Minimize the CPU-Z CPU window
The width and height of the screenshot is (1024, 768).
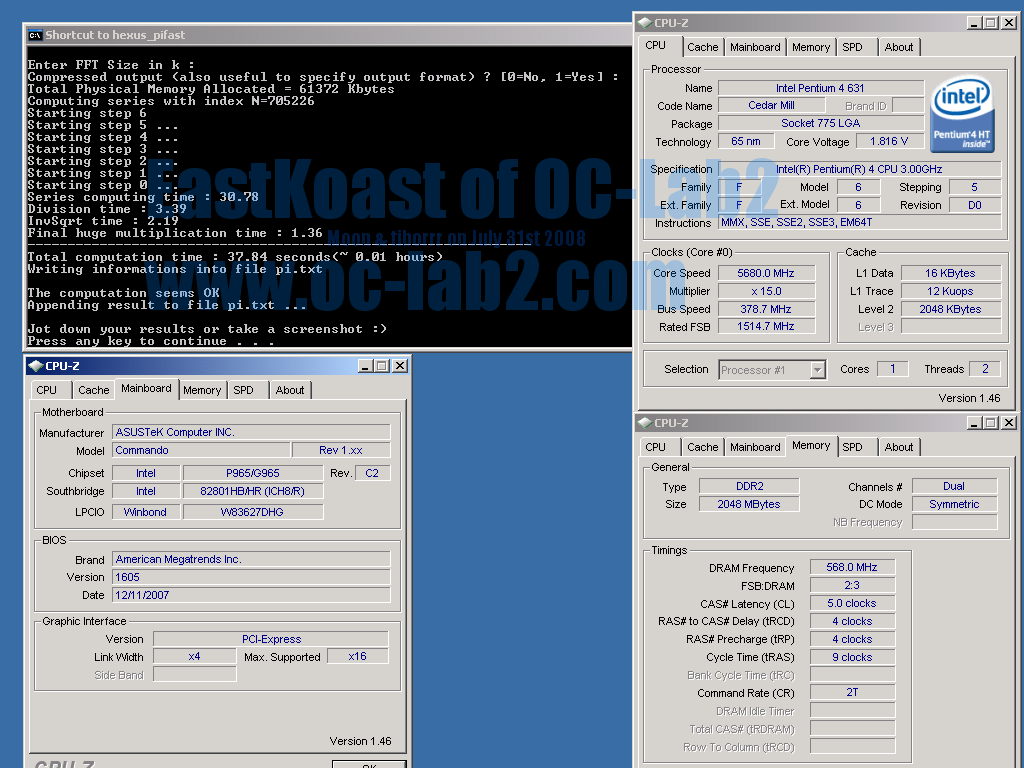click(x=974, y=23)
